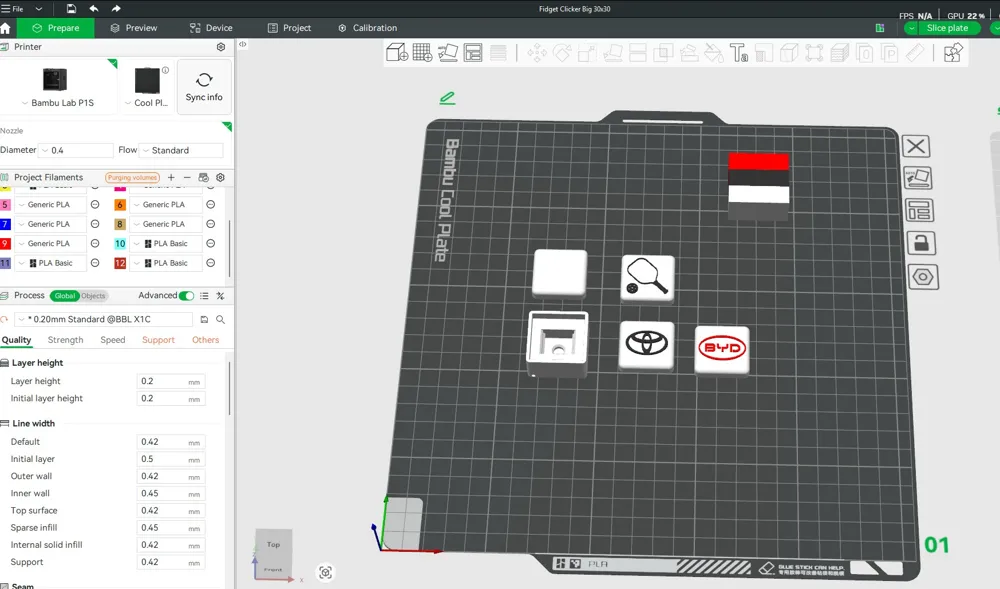
Task: Open the File menu dropdown arrow
Action: (x=38, y=9)
